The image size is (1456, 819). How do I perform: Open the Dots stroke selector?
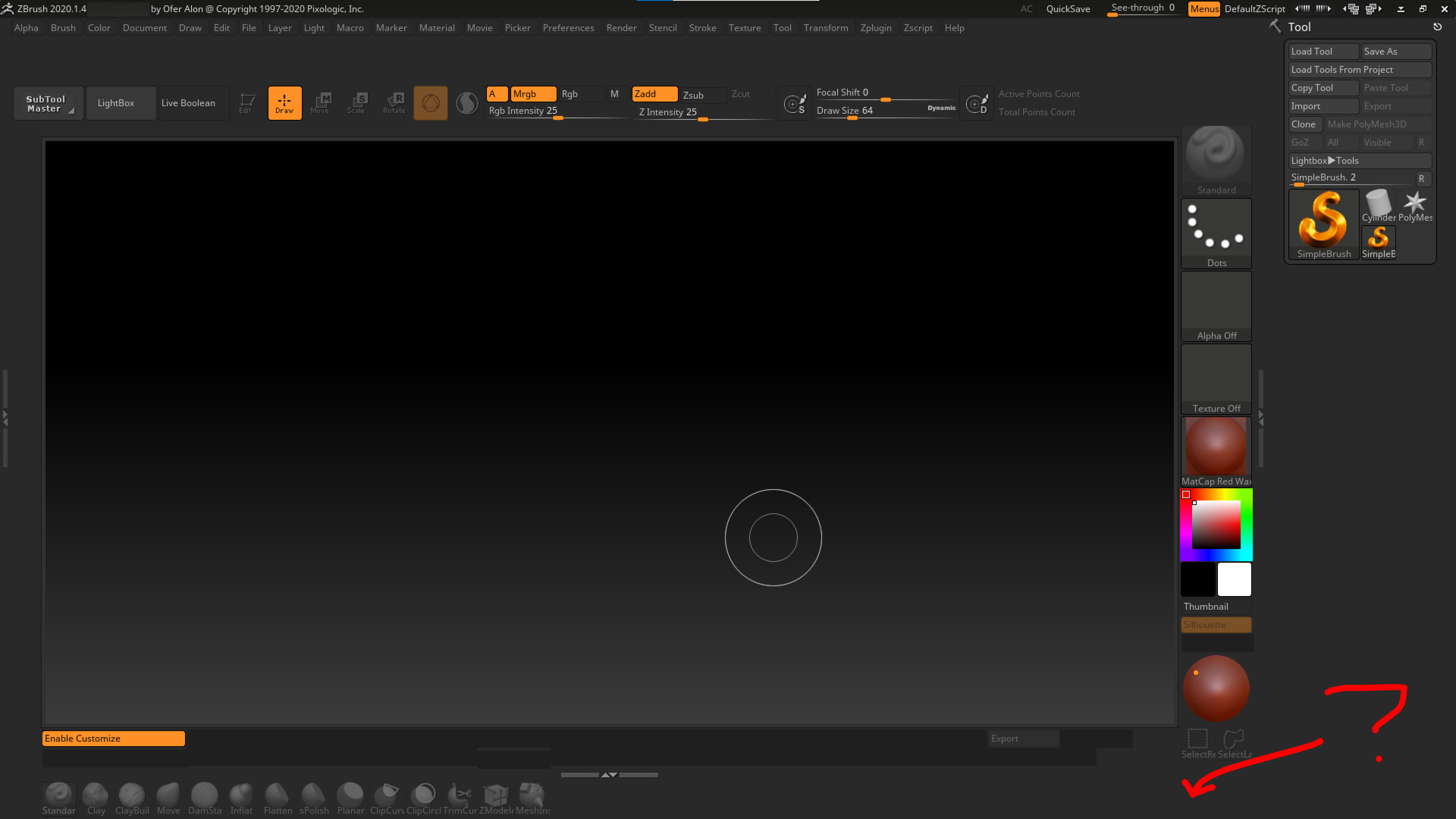(1216, 234)
